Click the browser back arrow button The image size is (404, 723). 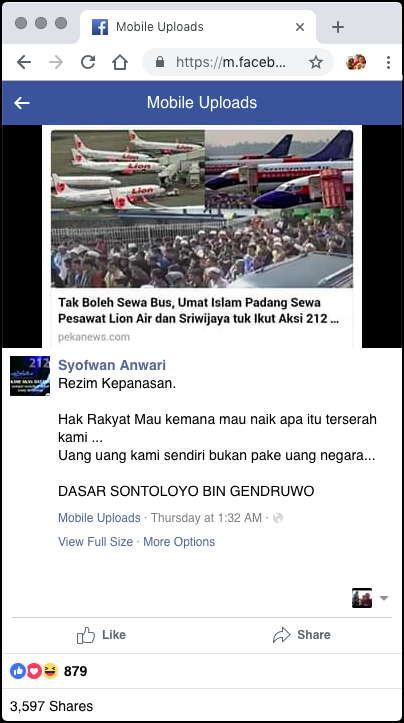pyautogui.click(x=24, y=62)
